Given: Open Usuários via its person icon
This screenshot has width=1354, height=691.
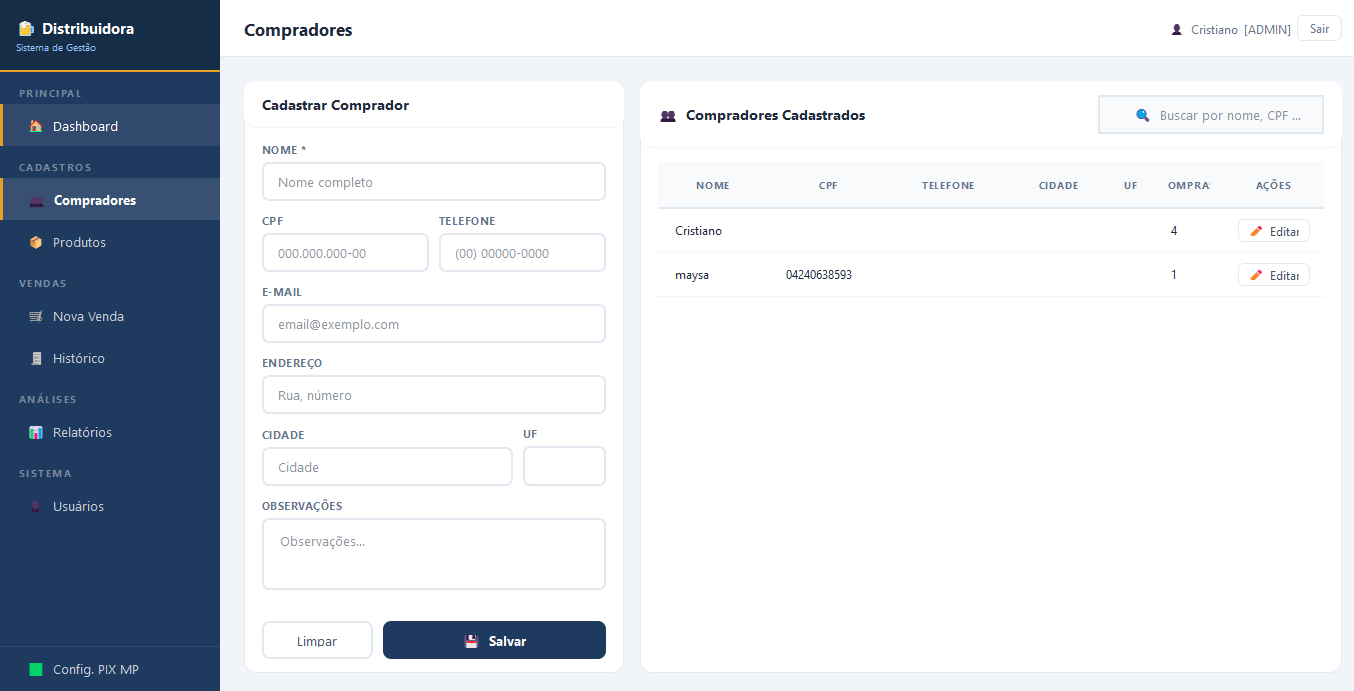Looking at the screenshot, I should (x=36, y=506).
